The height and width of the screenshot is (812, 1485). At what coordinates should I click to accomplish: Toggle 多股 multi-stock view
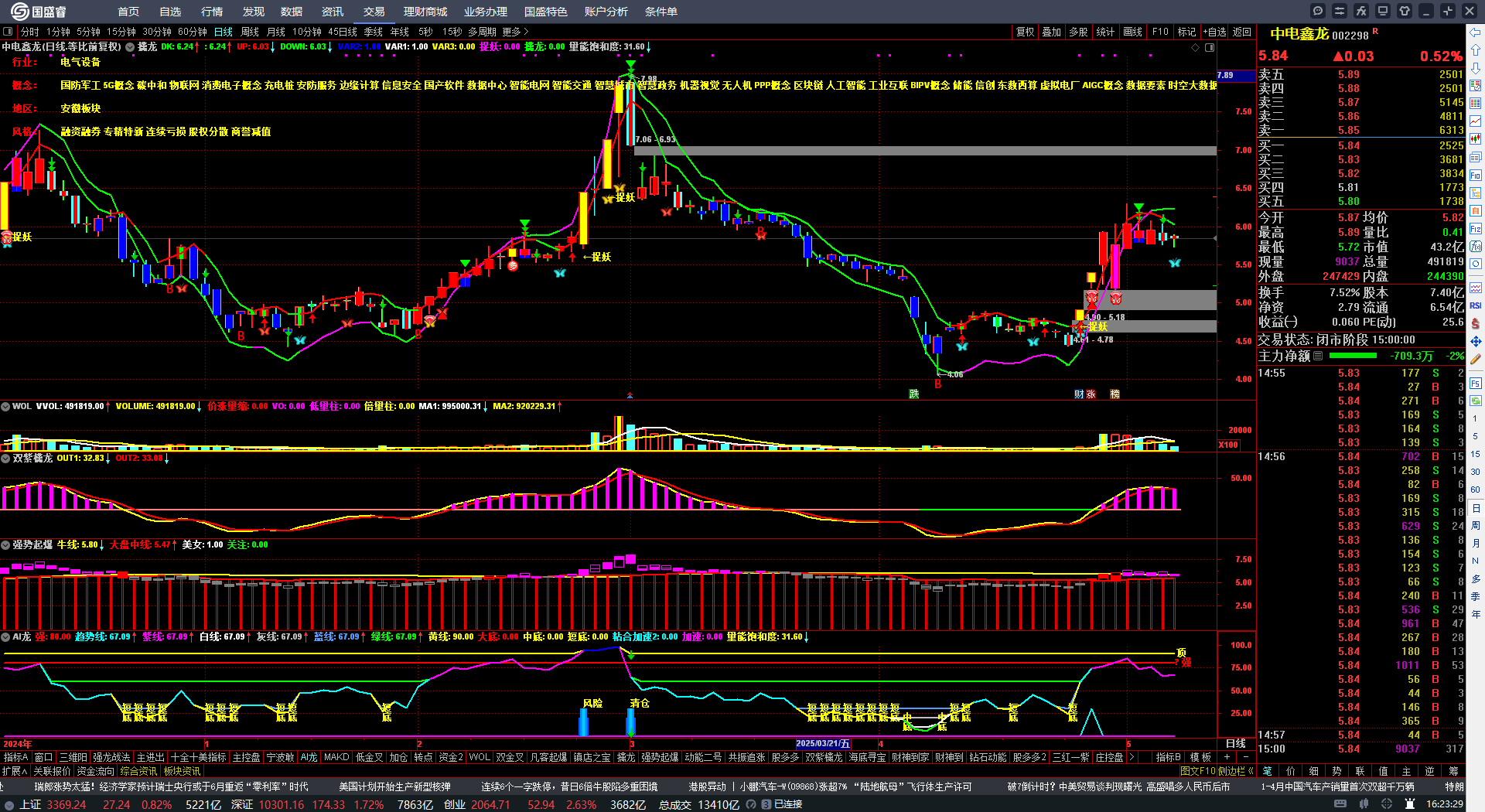point(1078,32)
